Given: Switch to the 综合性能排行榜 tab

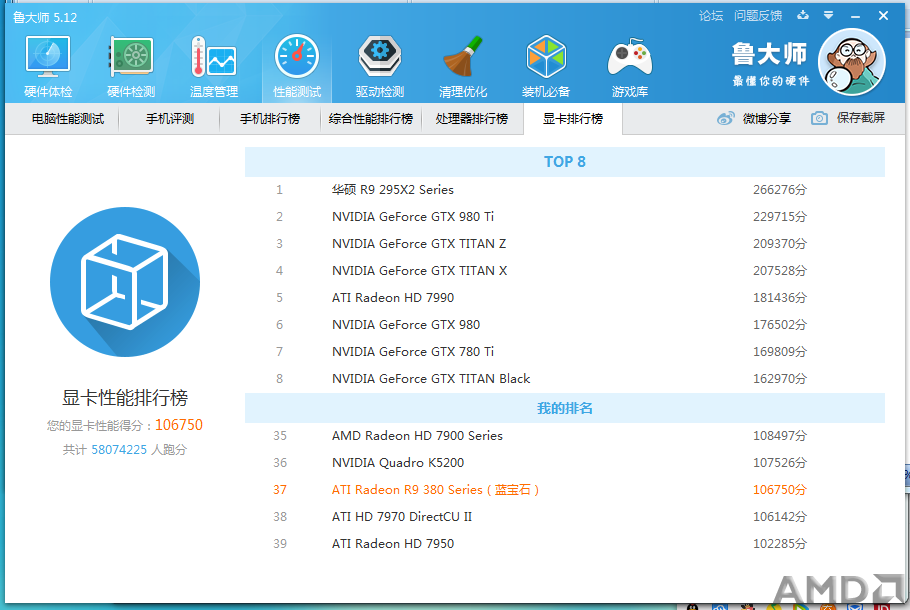Looking at the screenshot, I should pyautogui.click(x=371, y=119).
